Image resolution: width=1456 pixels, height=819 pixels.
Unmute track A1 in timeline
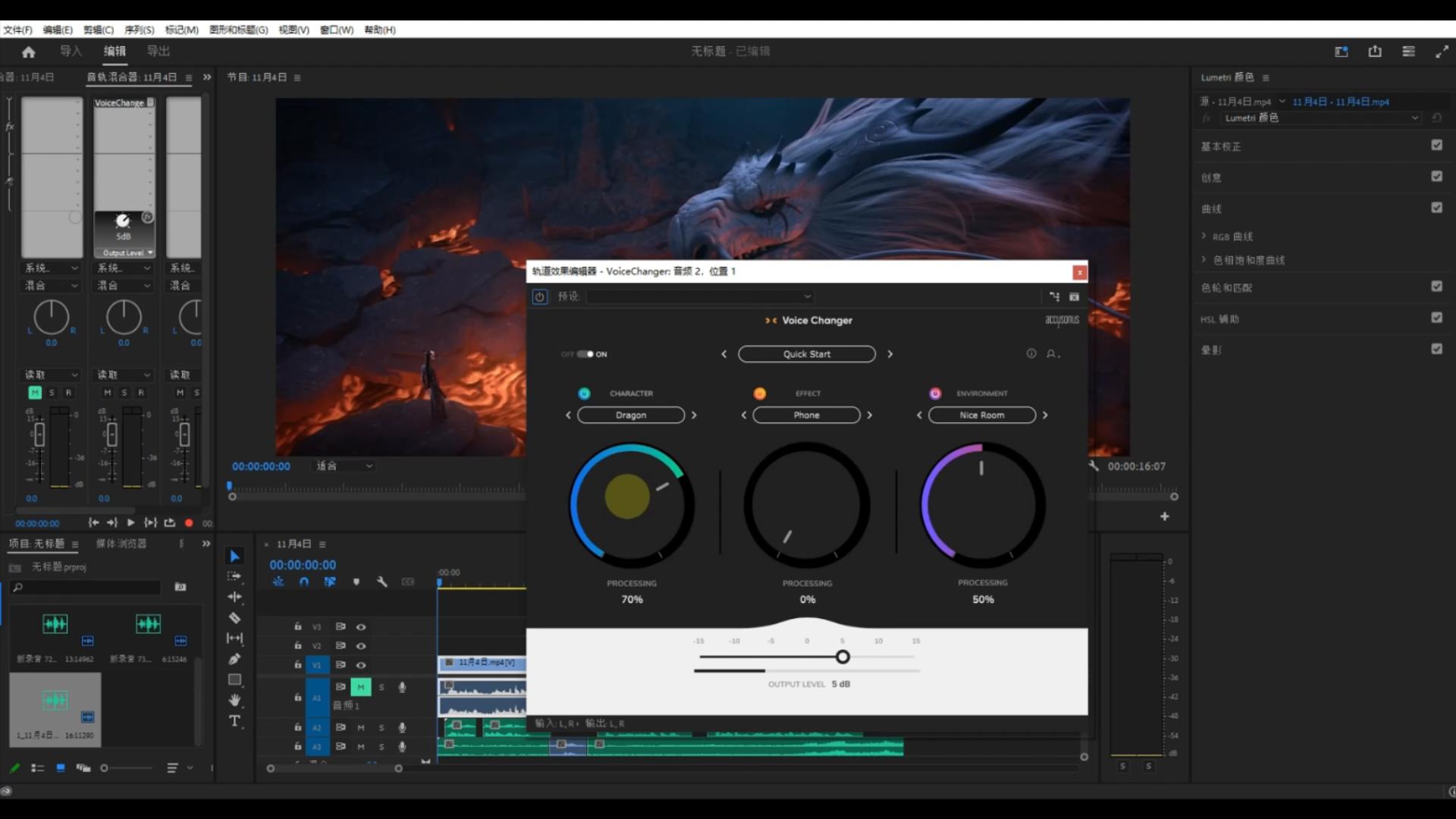click(361, 687)
